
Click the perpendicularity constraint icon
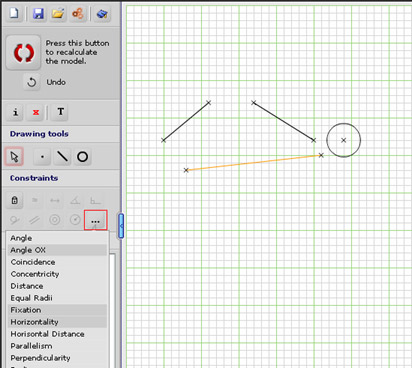pos(95,200)
